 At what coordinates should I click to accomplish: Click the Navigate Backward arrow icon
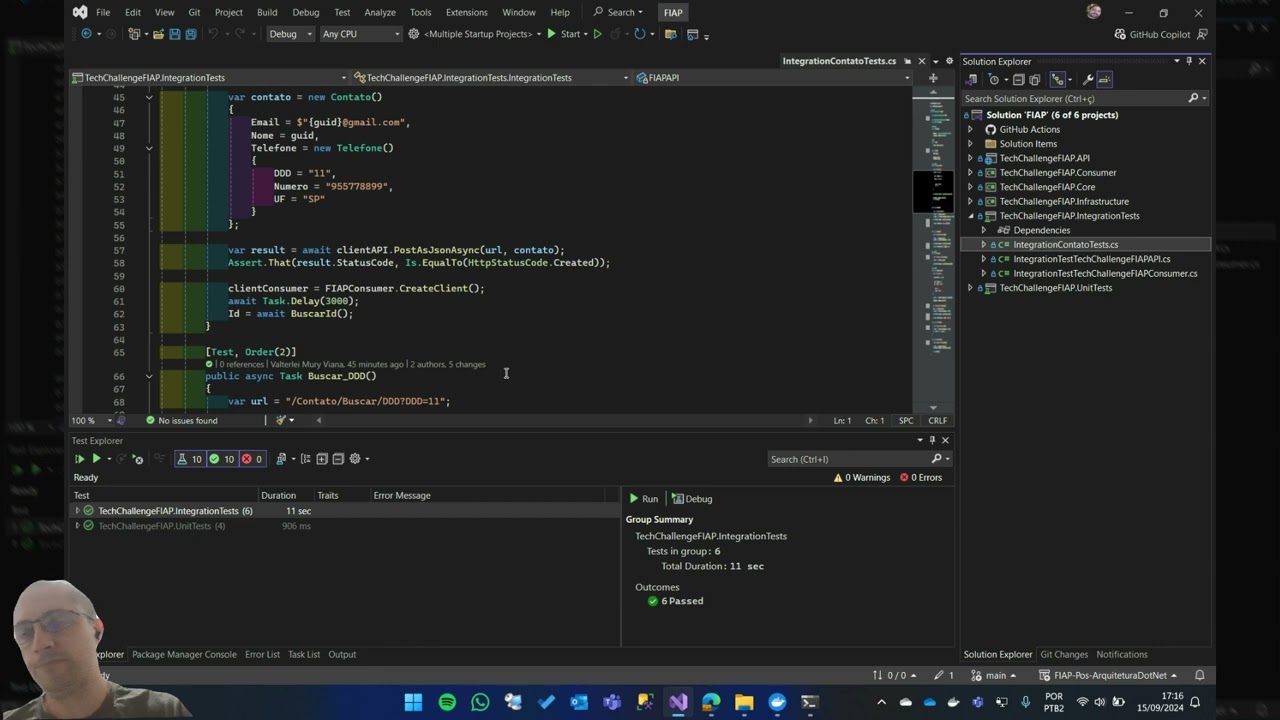[x=86, y=34]
